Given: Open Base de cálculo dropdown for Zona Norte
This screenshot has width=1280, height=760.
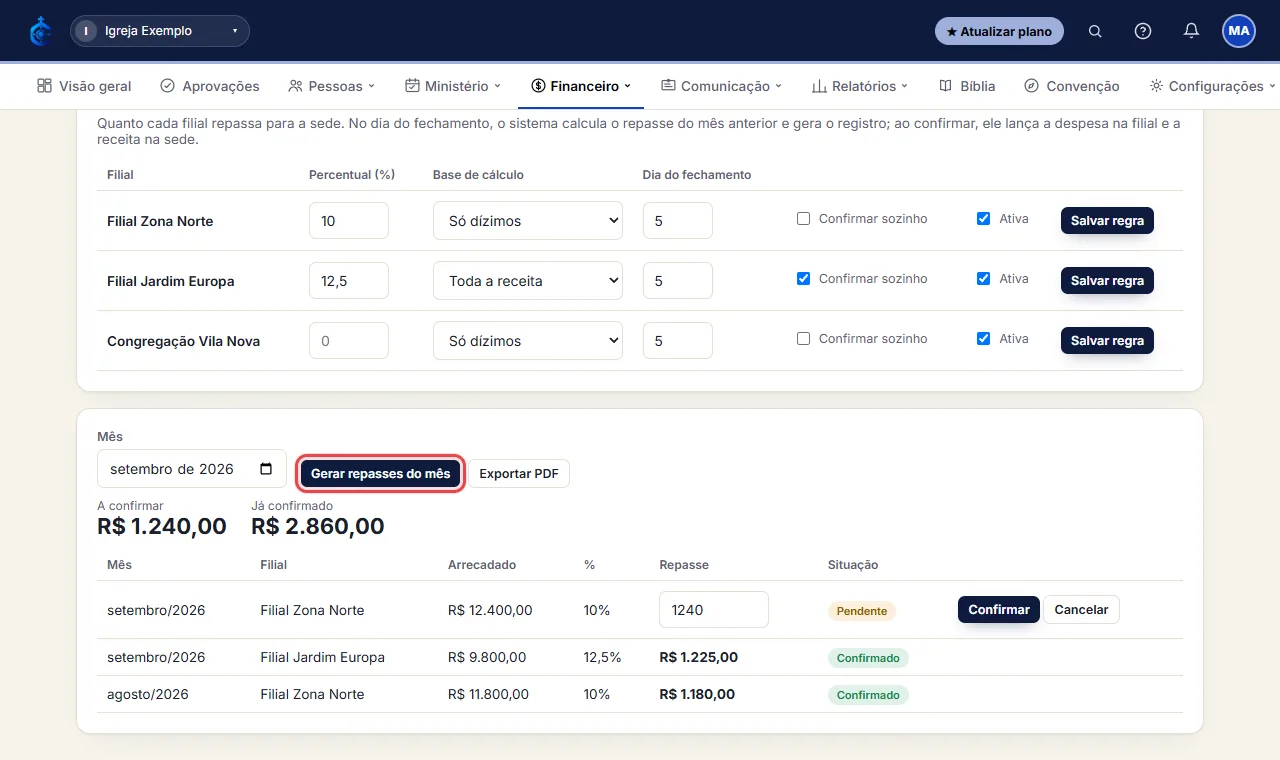Looking at the screenshot, I should (528, 221).
